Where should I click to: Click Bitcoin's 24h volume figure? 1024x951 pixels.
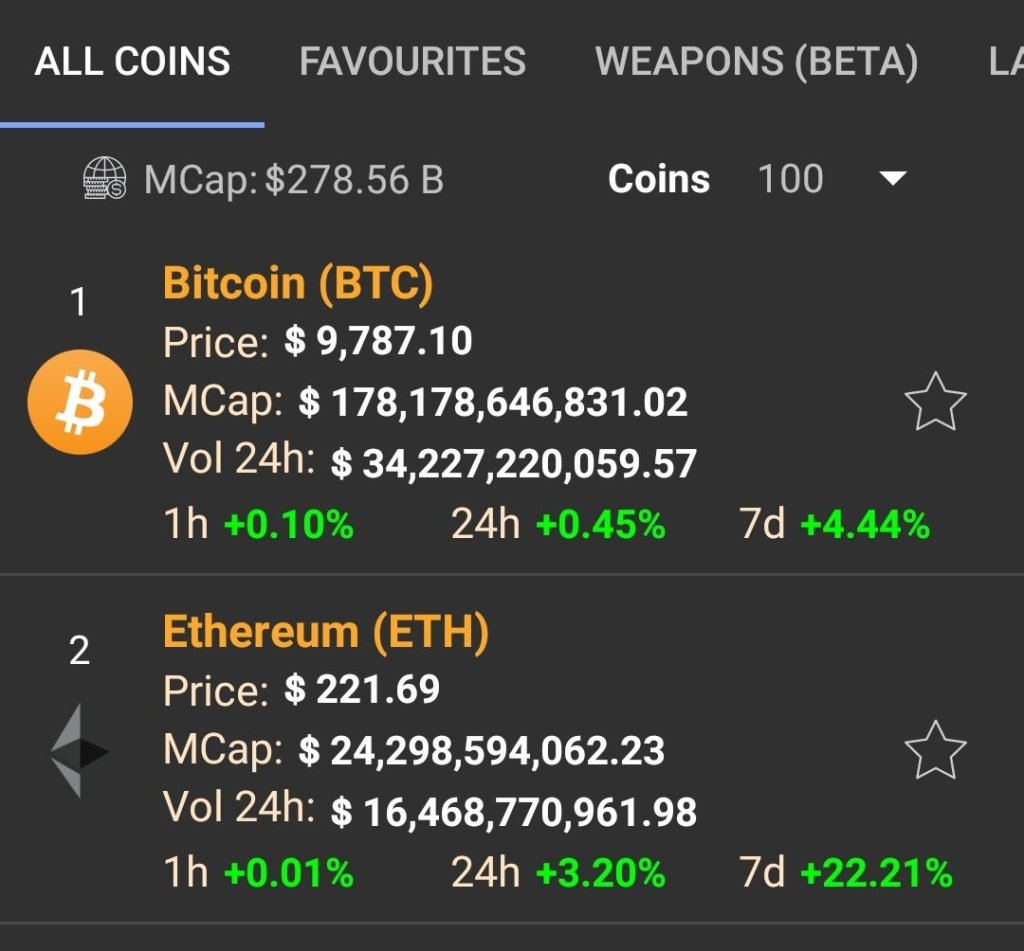(x=514, y=463)
